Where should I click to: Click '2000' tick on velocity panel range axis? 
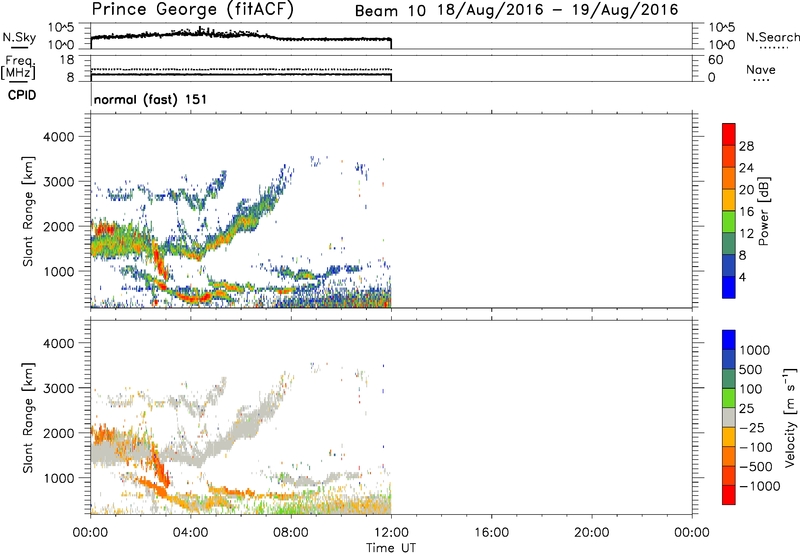pyautogui.click(x=58, y=433)
